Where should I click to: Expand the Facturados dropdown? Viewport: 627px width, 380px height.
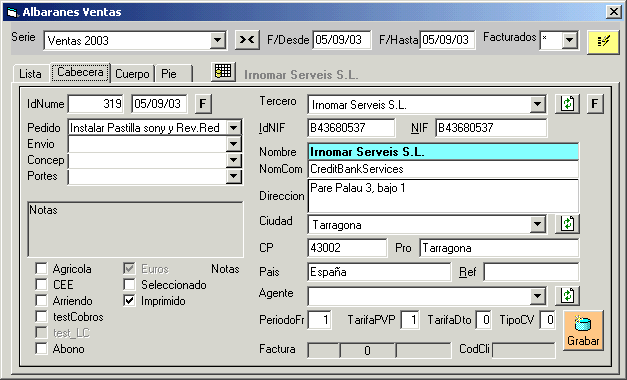569,40
